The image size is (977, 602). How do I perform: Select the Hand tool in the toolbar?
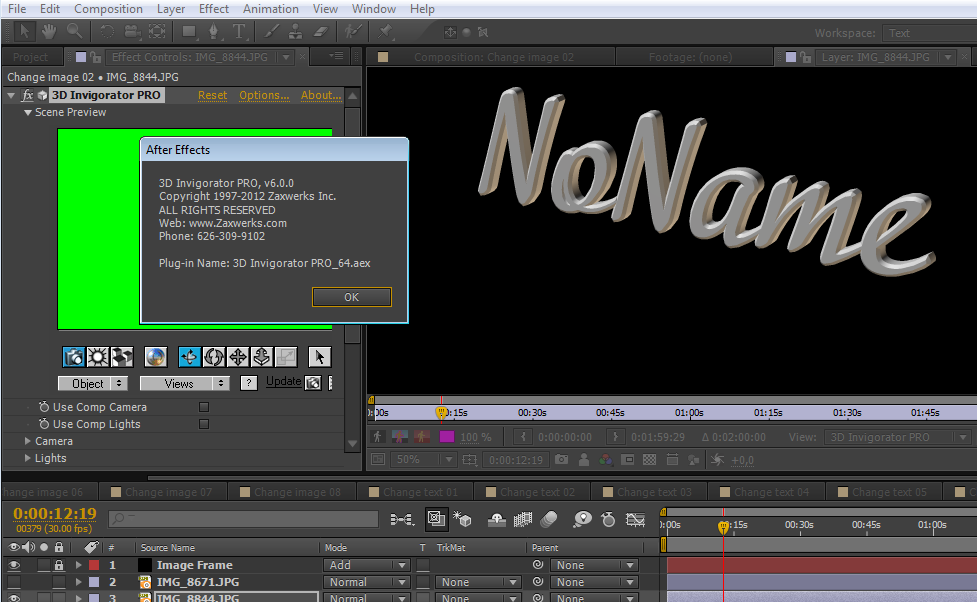(x=49, y=32)
